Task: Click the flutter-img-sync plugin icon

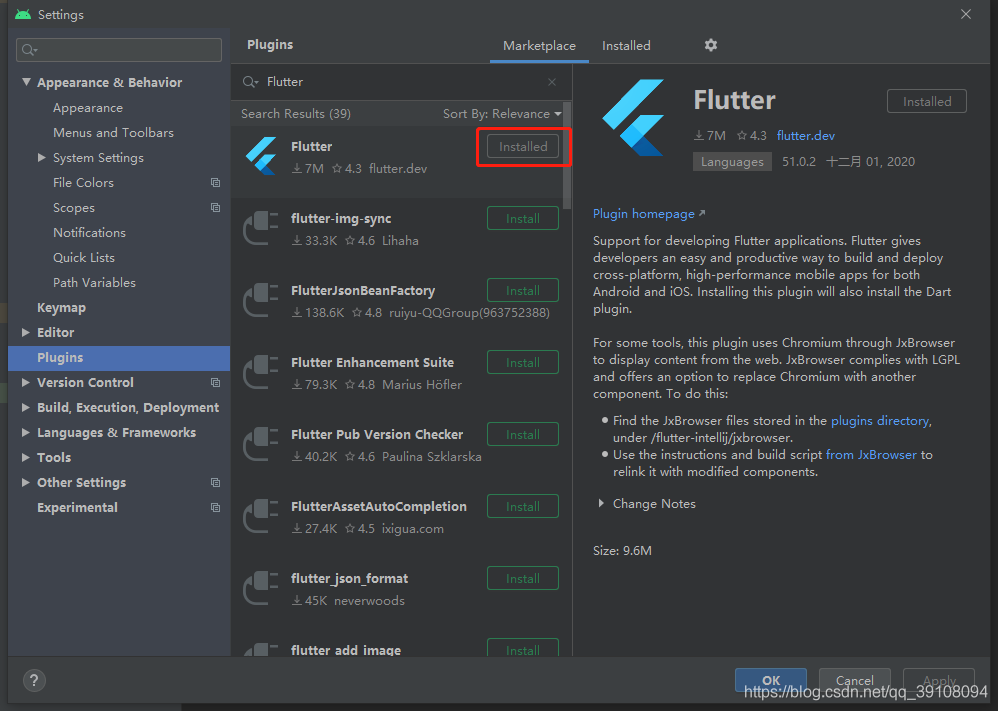Action: (261, 228)
